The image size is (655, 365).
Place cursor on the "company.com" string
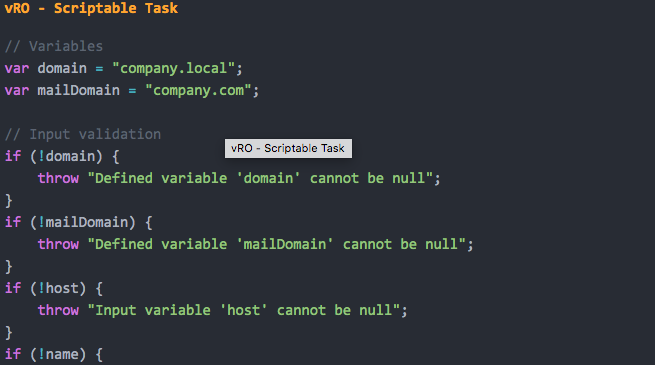coord(198,90)
